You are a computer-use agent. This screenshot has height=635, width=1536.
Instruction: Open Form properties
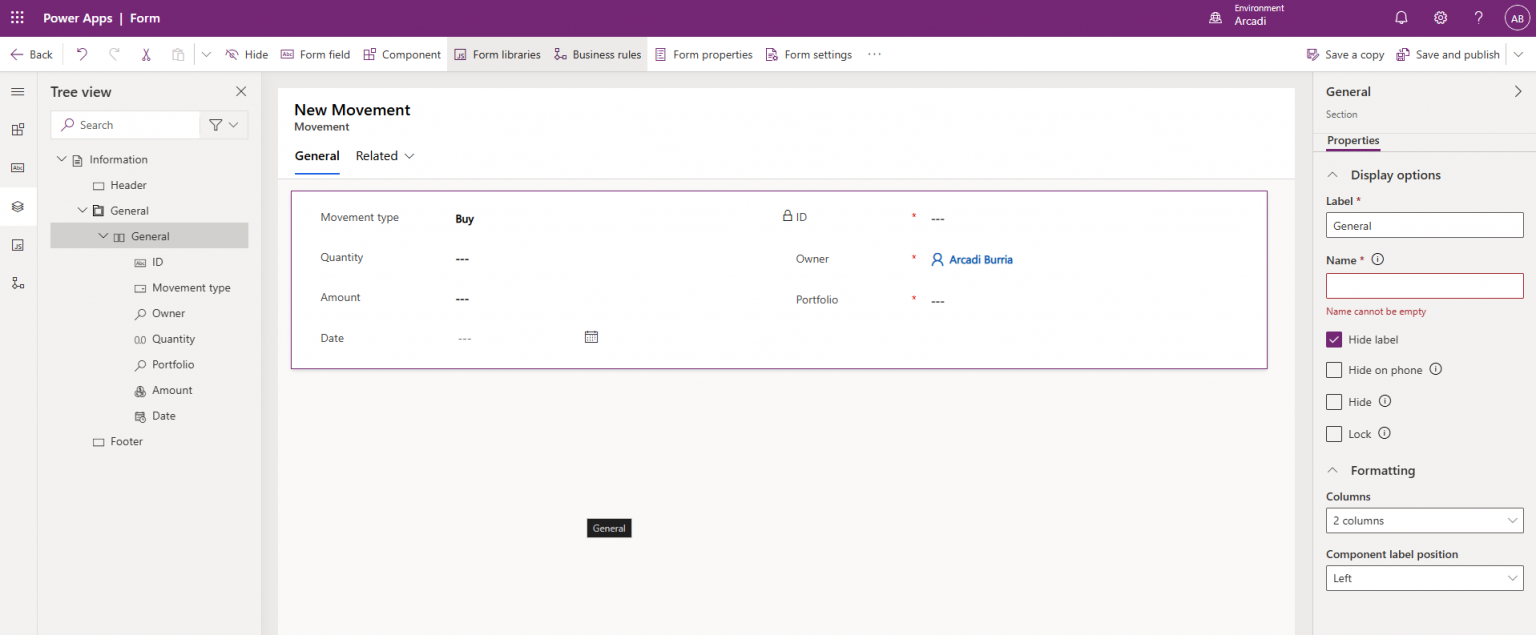703,54
